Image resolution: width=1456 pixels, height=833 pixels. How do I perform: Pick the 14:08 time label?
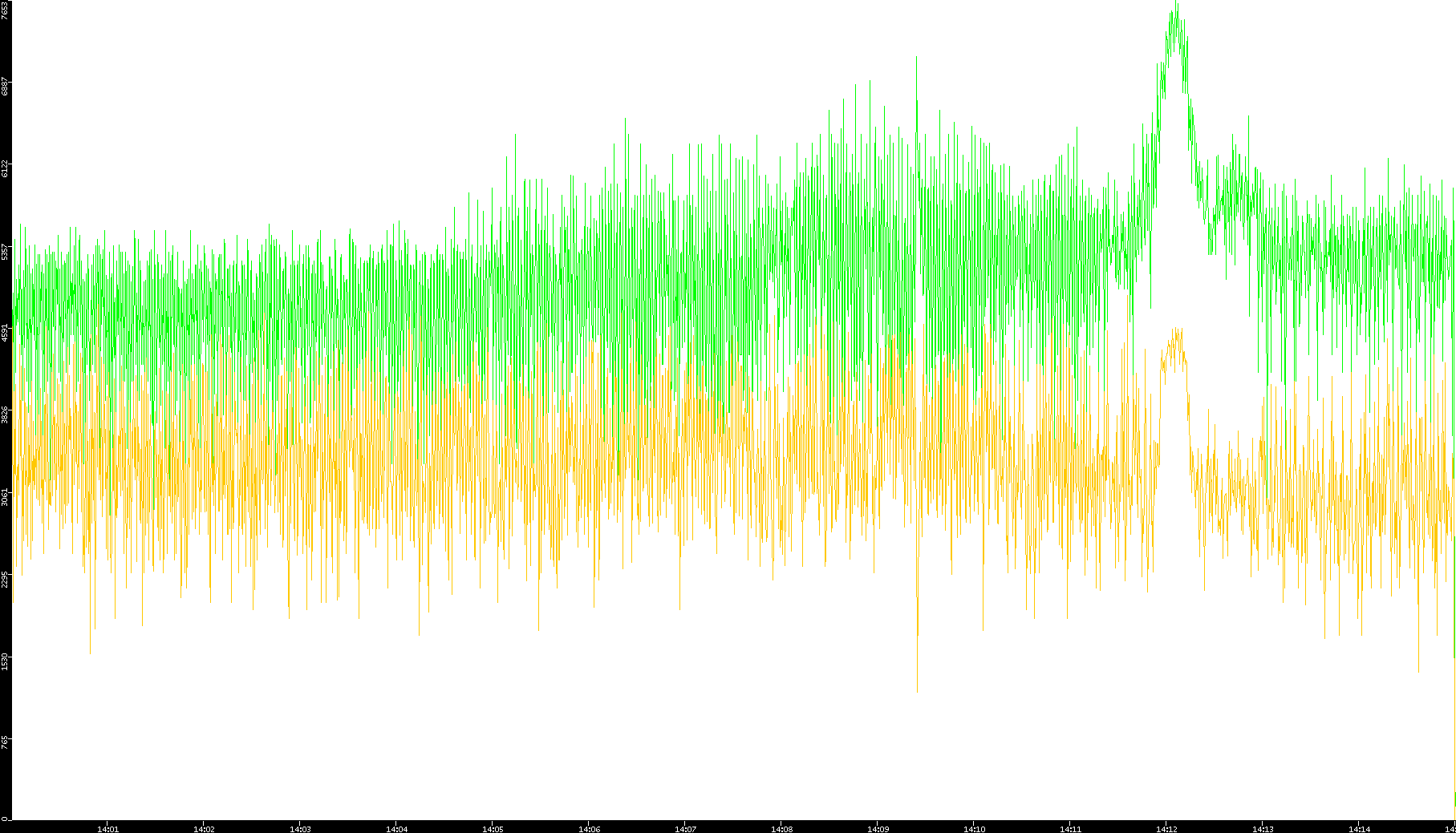tap(782, 828)
